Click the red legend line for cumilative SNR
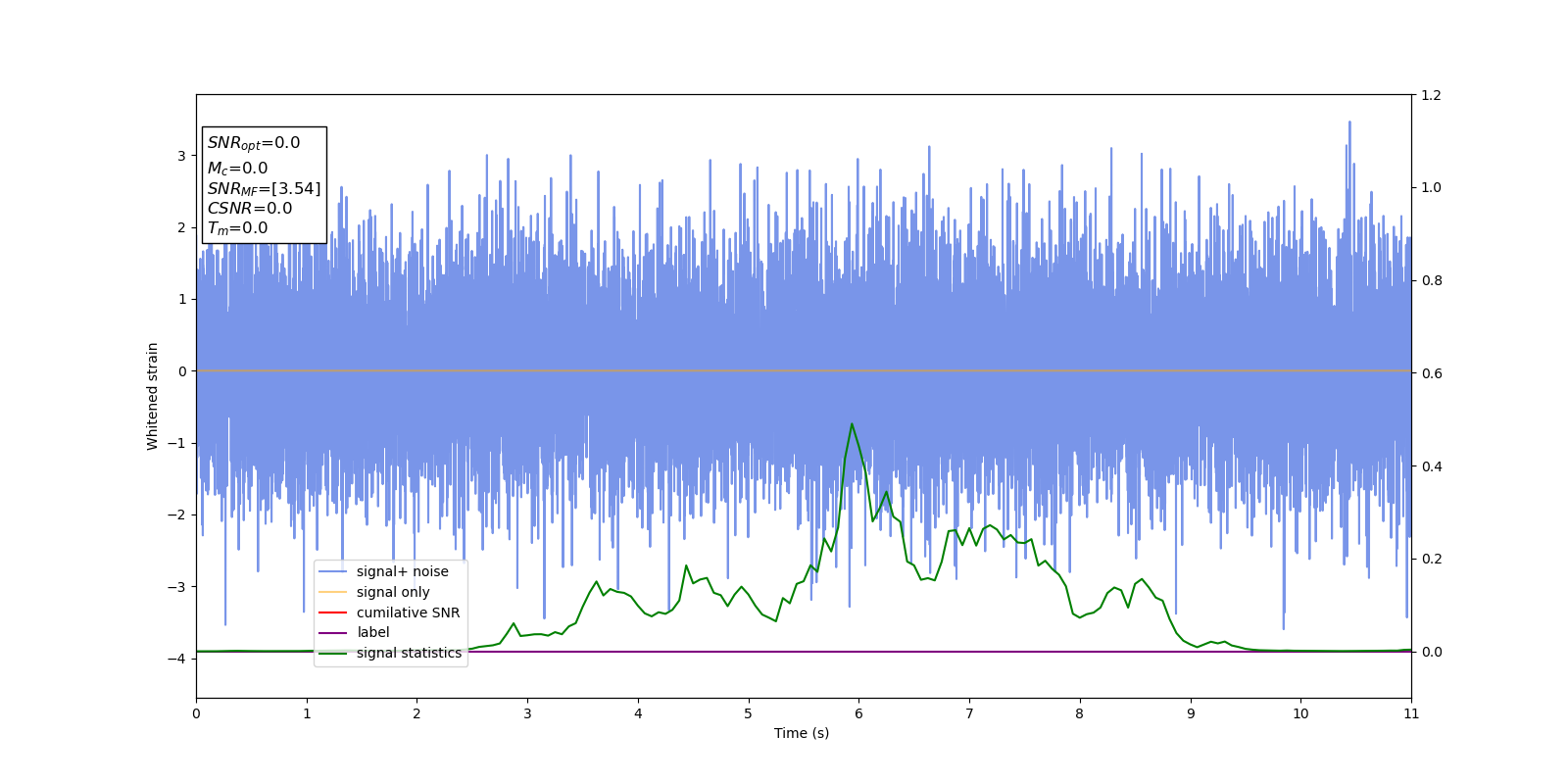Image resolution: width=1568 pixels, height=784 pixels. coord(333,612)
